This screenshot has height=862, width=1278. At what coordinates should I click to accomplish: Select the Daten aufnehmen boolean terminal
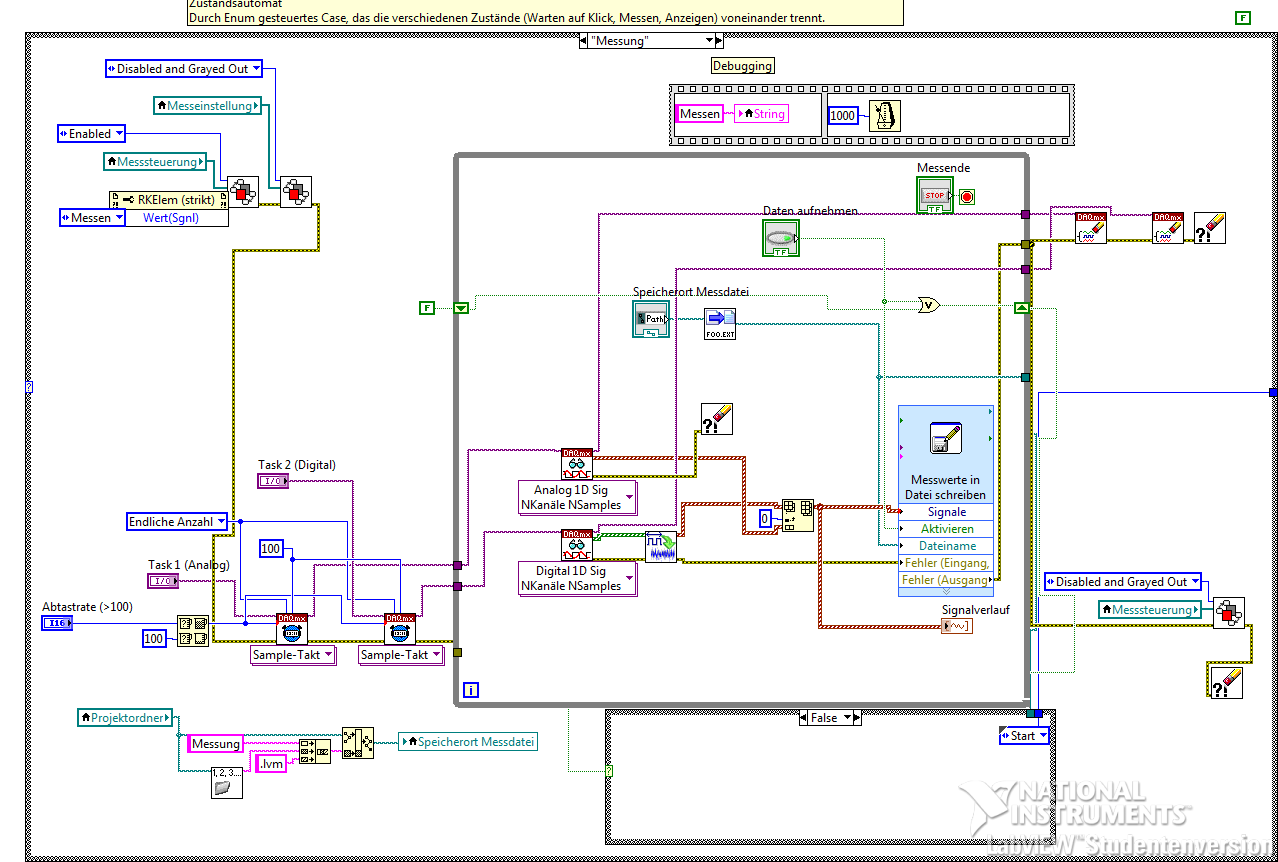781,238
